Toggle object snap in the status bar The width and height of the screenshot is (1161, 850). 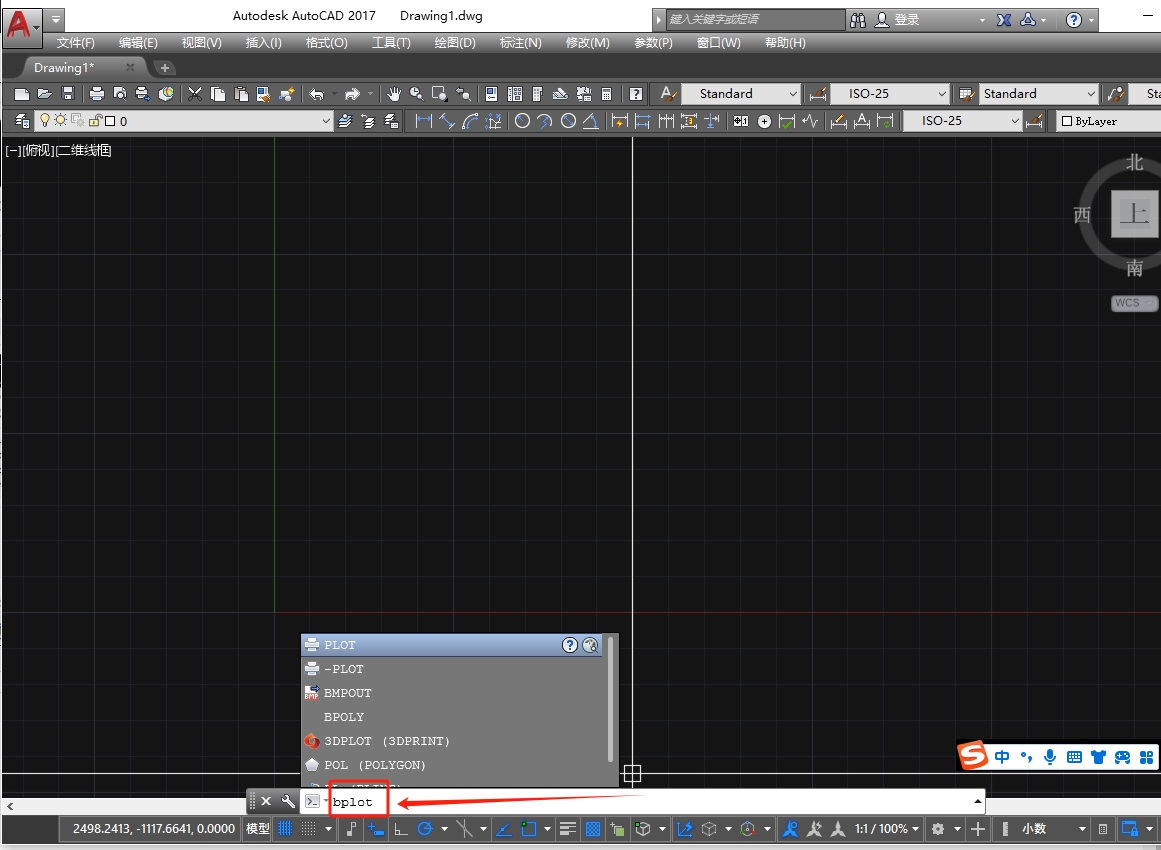[528, 829]
